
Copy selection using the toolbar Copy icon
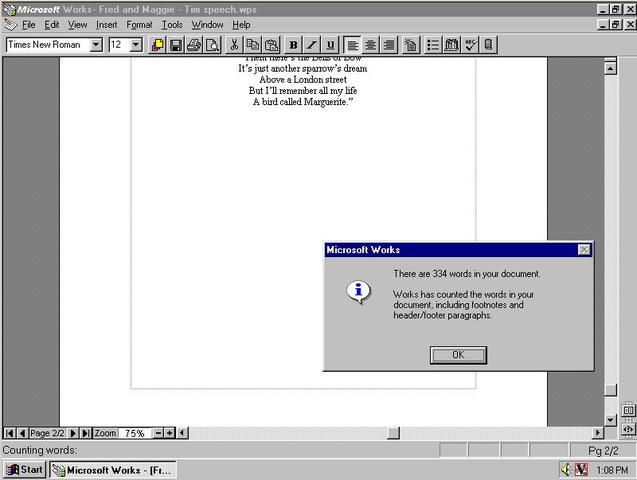(253, 45)
